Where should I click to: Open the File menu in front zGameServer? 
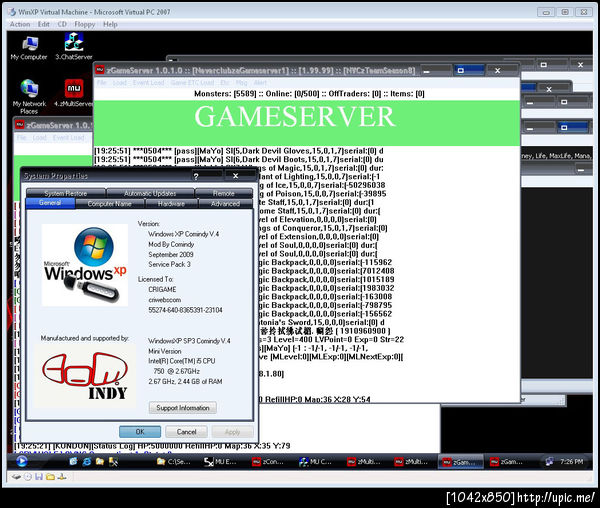pyautogui.click(x=101, y=83)
